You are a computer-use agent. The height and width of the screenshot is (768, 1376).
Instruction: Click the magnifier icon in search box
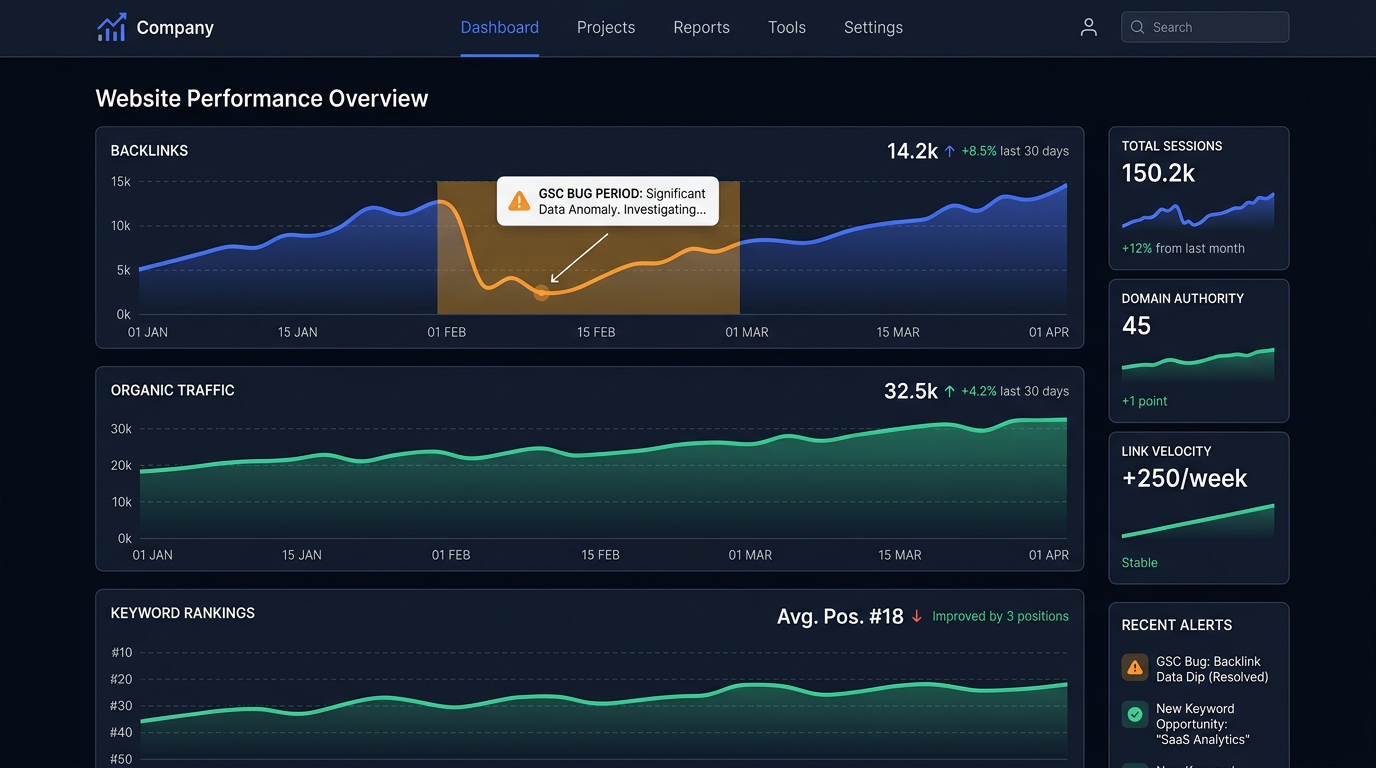click(1137, 27)
